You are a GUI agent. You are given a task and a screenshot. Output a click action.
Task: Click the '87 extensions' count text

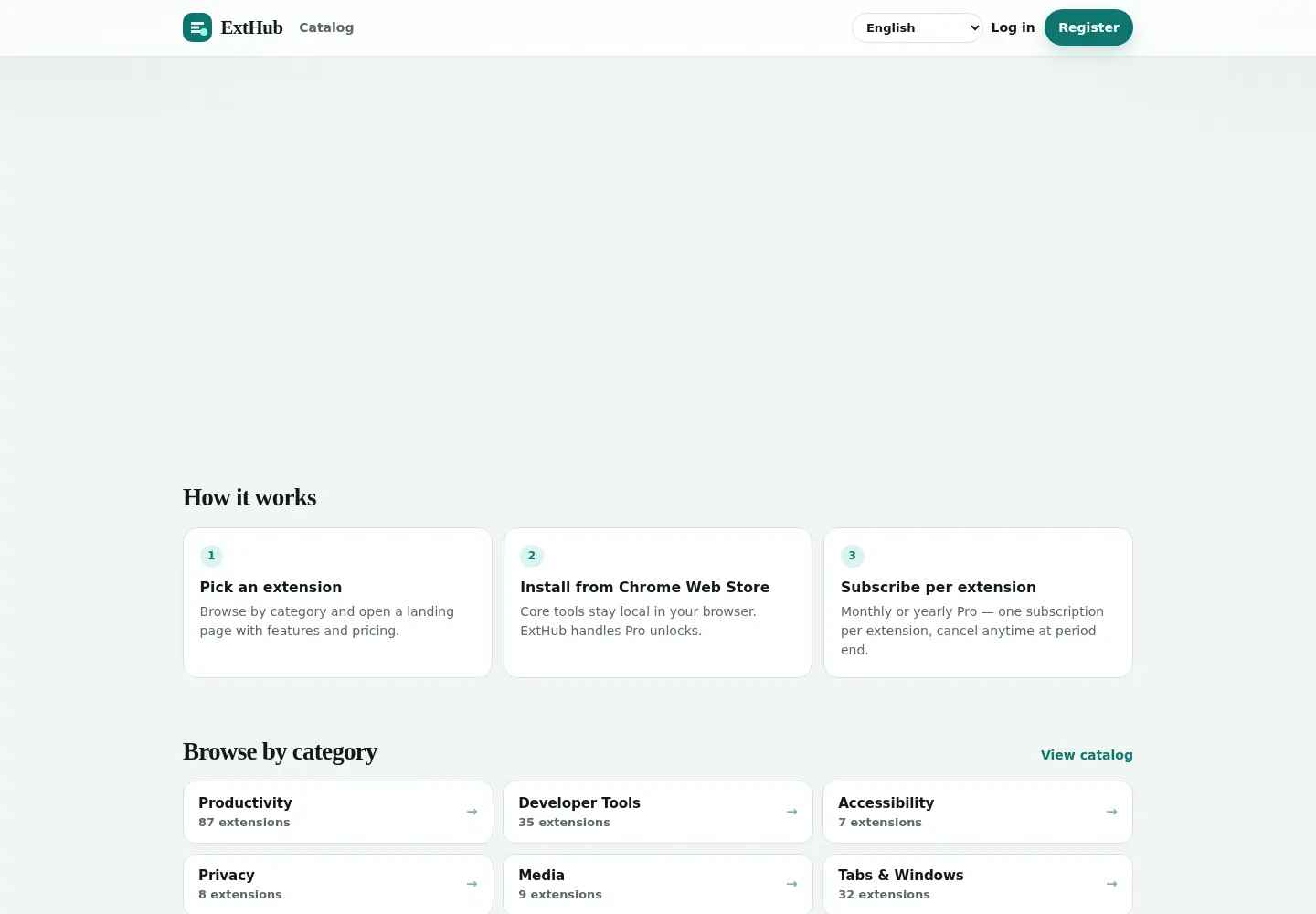point(244,823)
